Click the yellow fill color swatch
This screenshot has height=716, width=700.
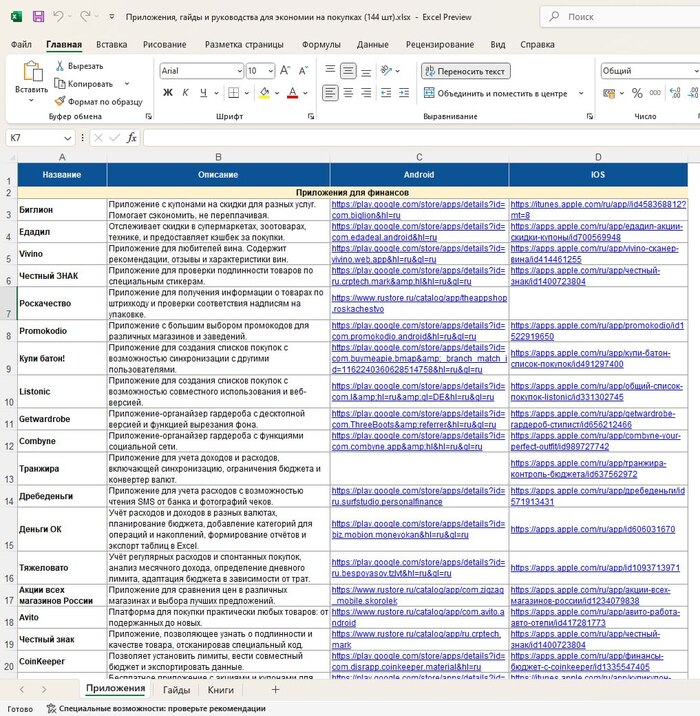(263, 93)
